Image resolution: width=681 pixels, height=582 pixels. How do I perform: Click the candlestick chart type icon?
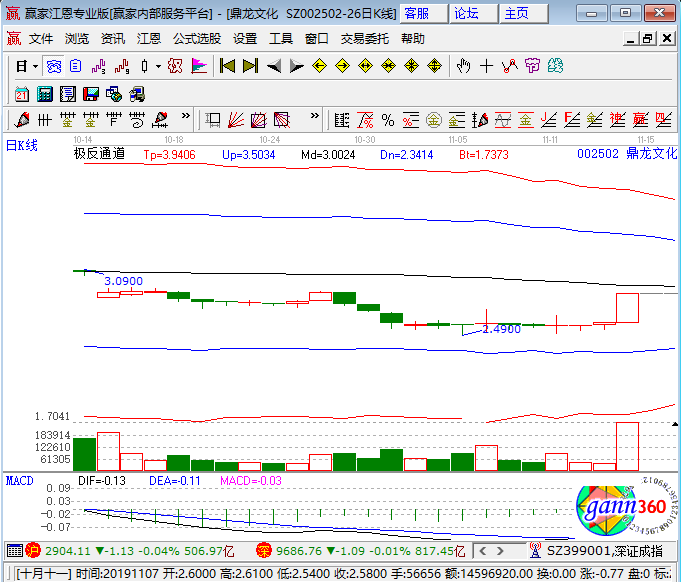click(x=145, y=66)
